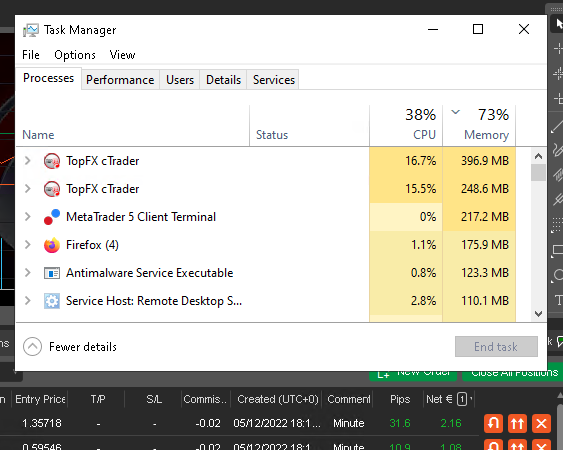Image resolution: width=563 pixels, height=450 pixels.
Task: Select the ellipse drawing tool in cTrader
Action: pyautogui.click(x=558, y=275)
